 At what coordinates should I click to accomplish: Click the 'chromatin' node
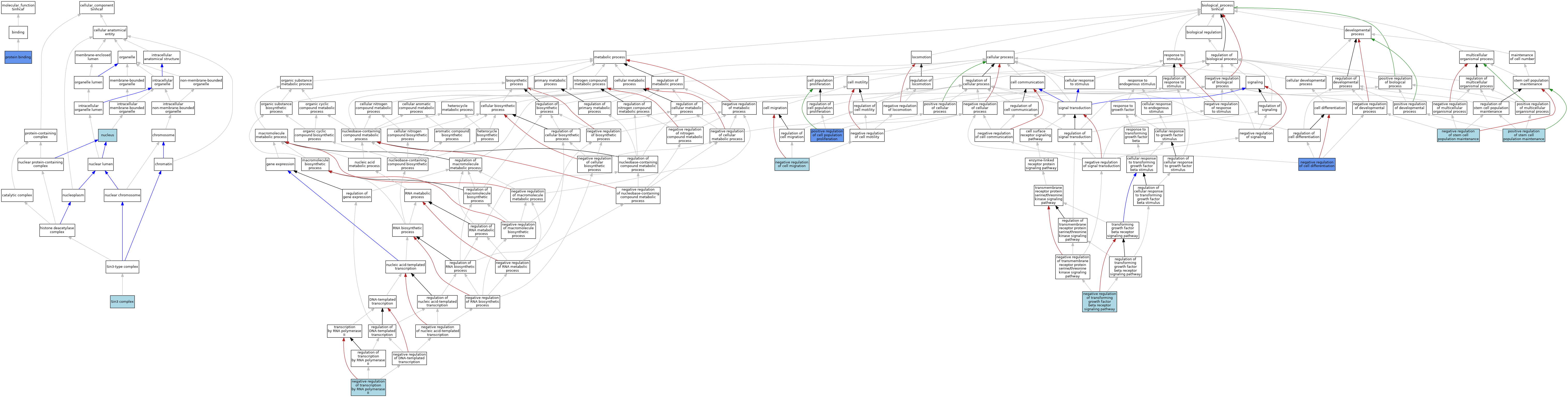163,164
